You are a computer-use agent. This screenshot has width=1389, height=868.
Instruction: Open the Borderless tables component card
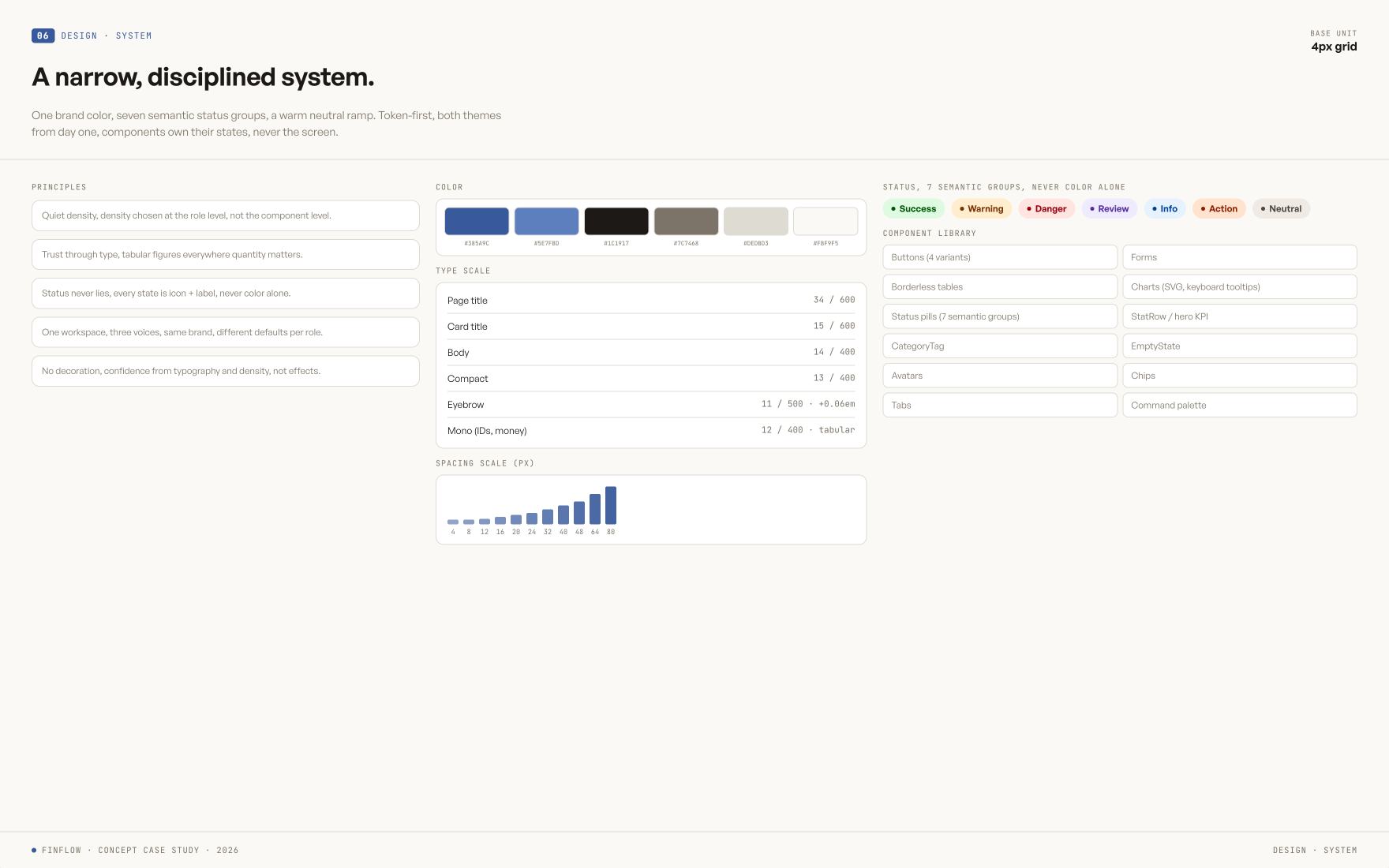1000,286
